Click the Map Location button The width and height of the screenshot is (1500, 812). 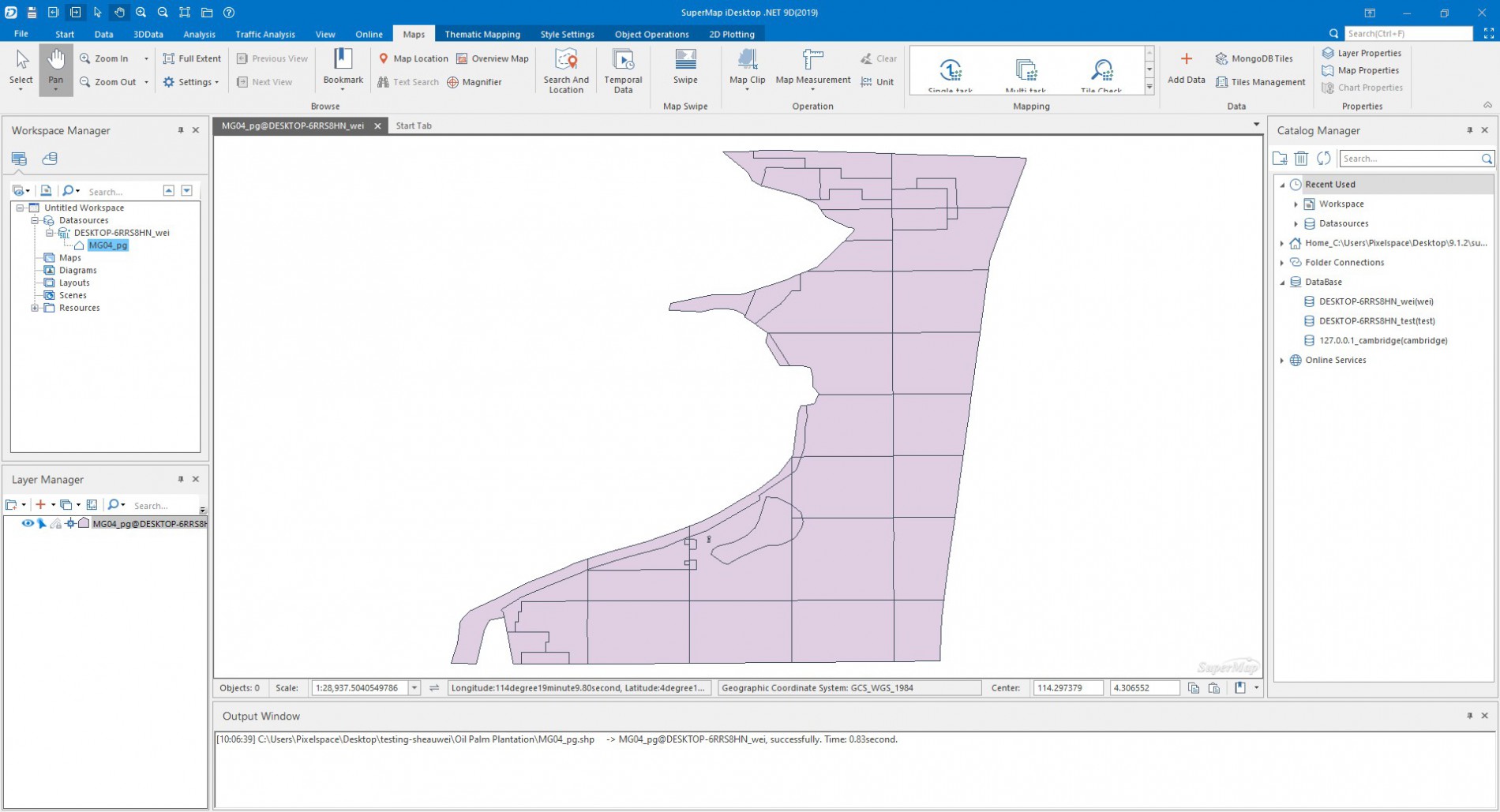tap(413, 58)
